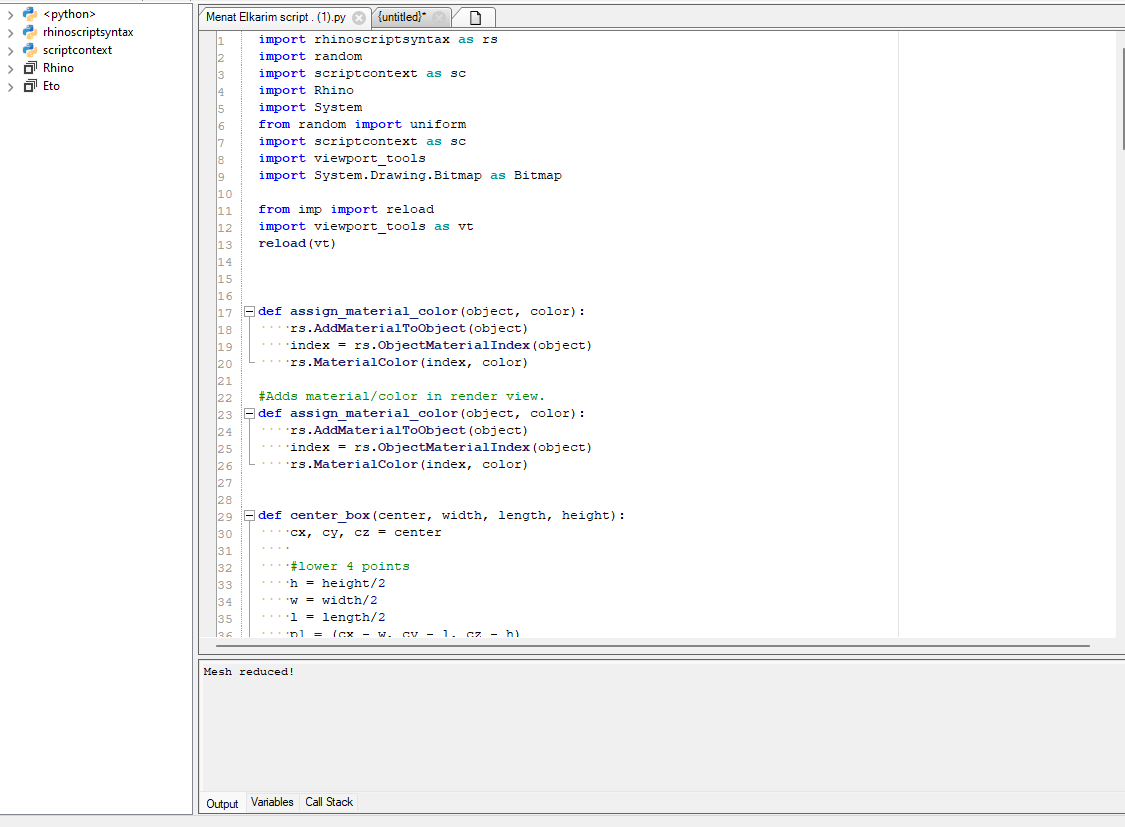1125x827 pixels.
Task: Expand the <python> tree node
Action: pos(10,14)
